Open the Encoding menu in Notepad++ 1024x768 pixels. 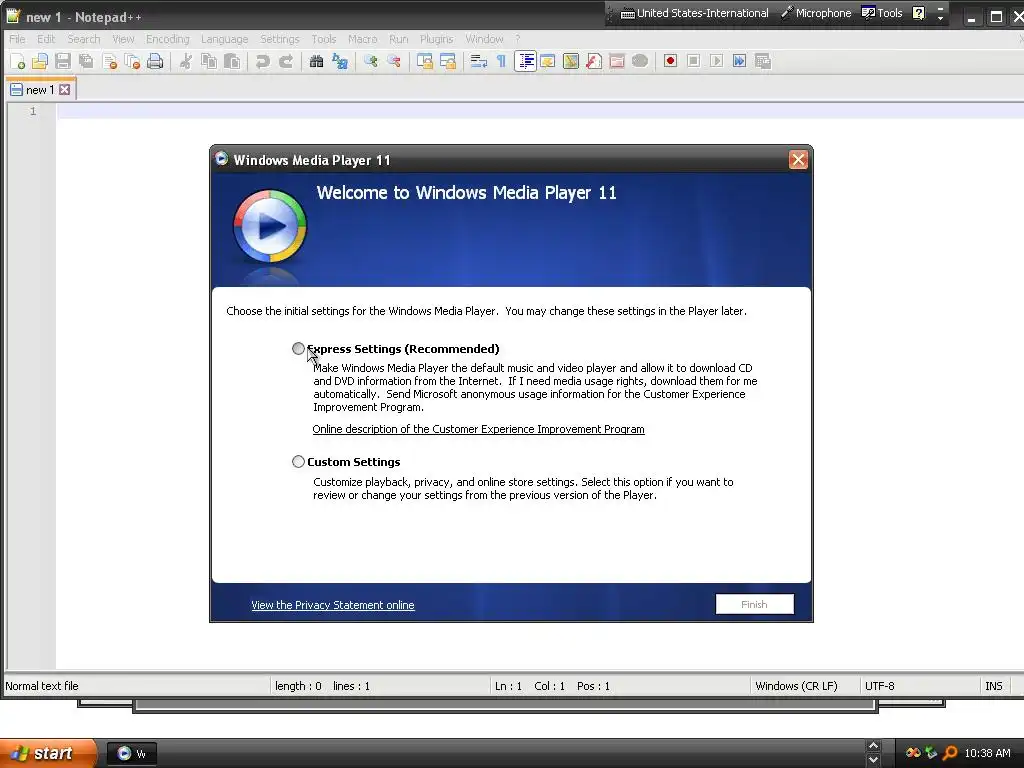tap(168, 39)
